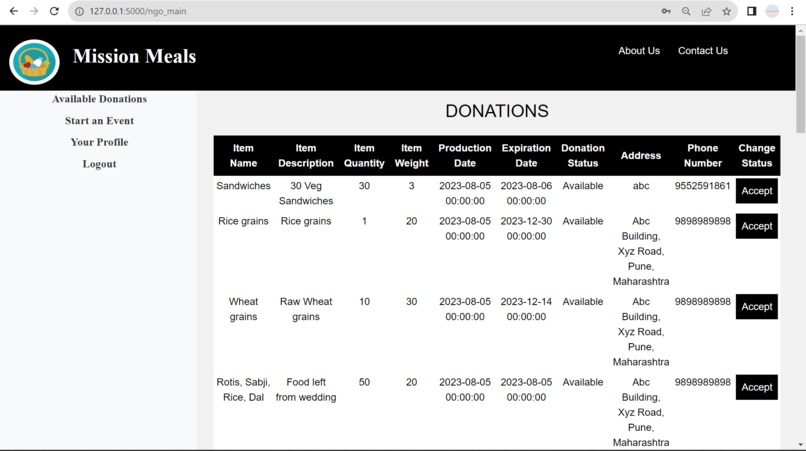The width and height of the screenshot is (806, 451).
Task: Accept the Rotis, Sabji, Rice, Dal donation
Action: point(757,387)
